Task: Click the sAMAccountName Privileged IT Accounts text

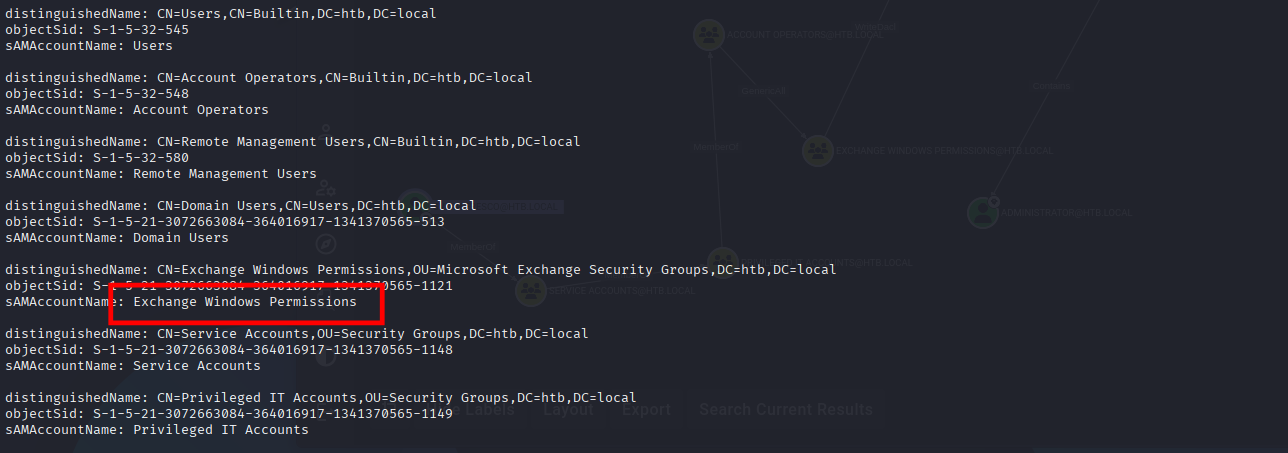Action: pos(220,429)
